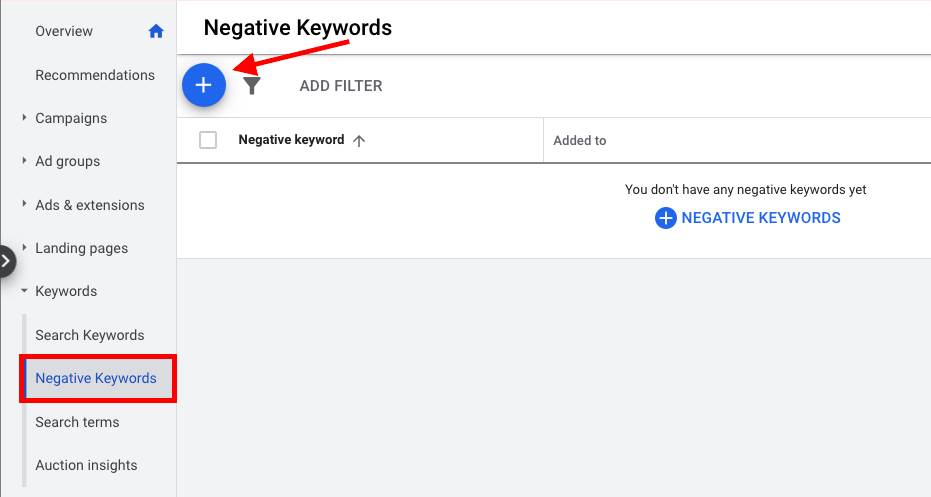Screen dimensions: 931x497
Task: Open Search terms page
Action: [77, 422]
